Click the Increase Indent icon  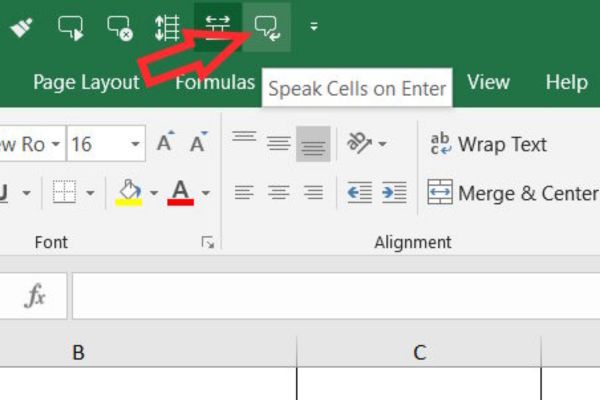pyautogui.click(x=394, y=192)
